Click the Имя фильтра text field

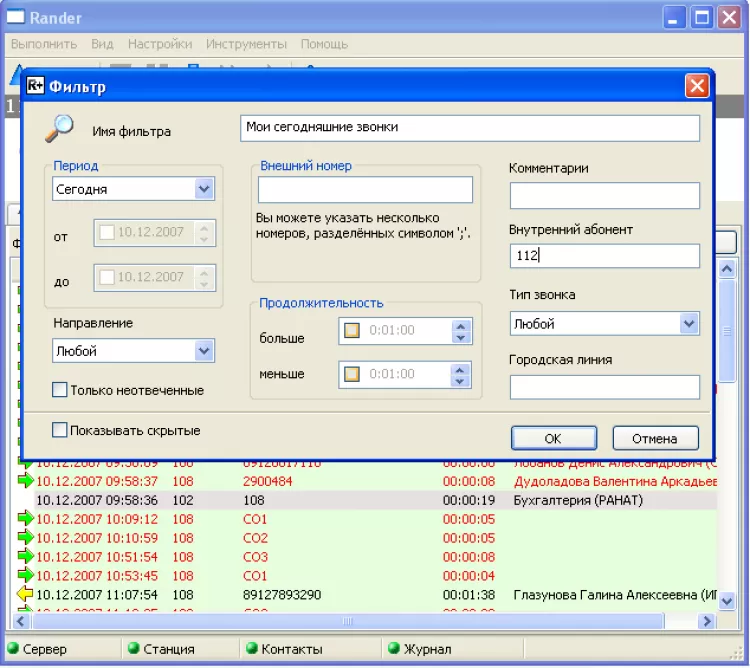click(470, 128)
